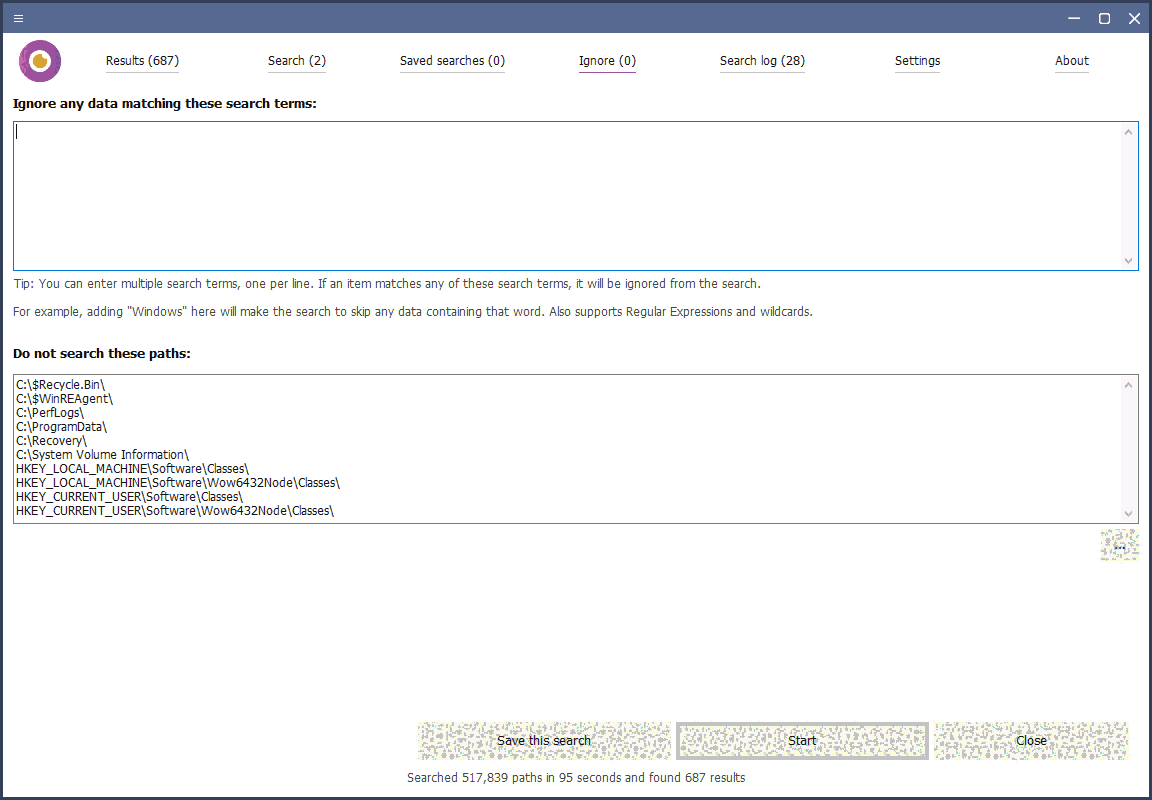Open the Settings page
The width and height of the screenshot is (1152, 800).
917,61
